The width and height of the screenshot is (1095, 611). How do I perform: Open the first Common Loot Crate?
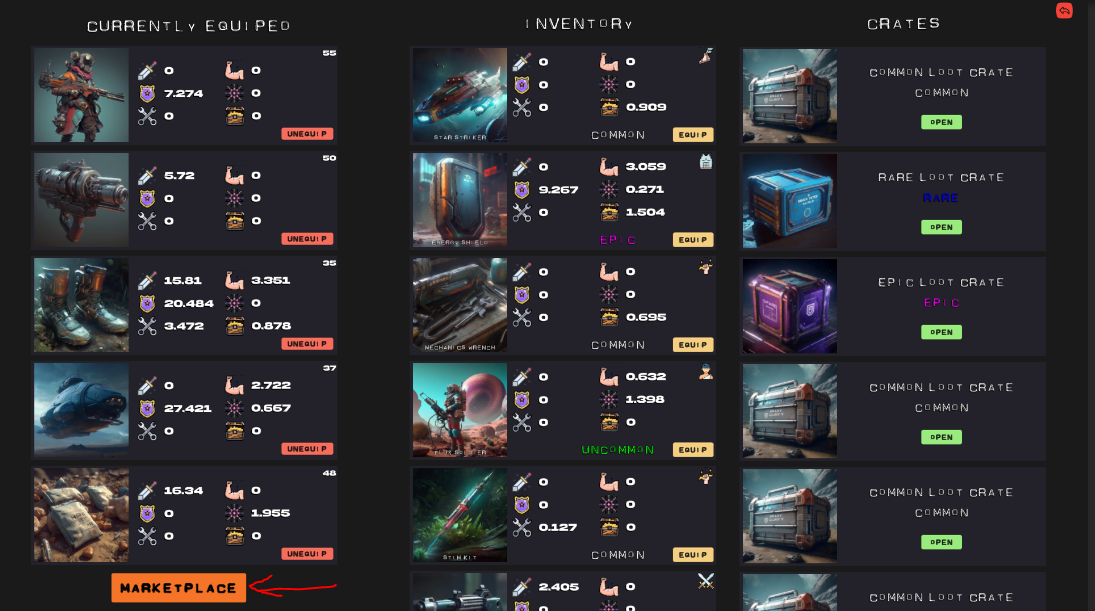click(941, 122)
